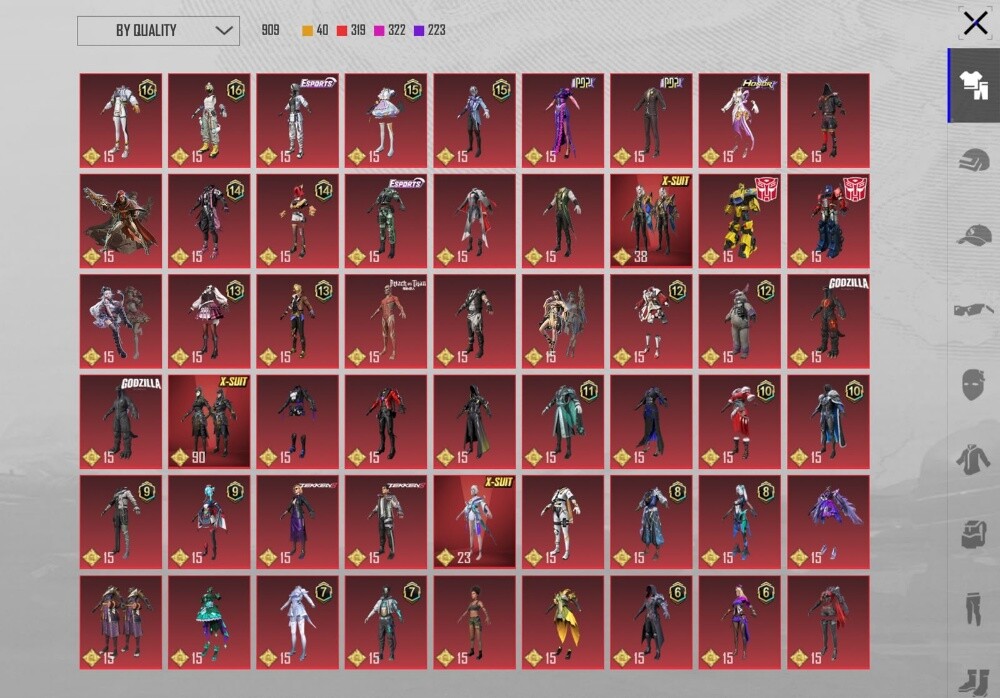Image resolution: width=1000 pixels, height=698 pixels.
Task: Select the green camo Esports outfit
Action: [386, 221]
